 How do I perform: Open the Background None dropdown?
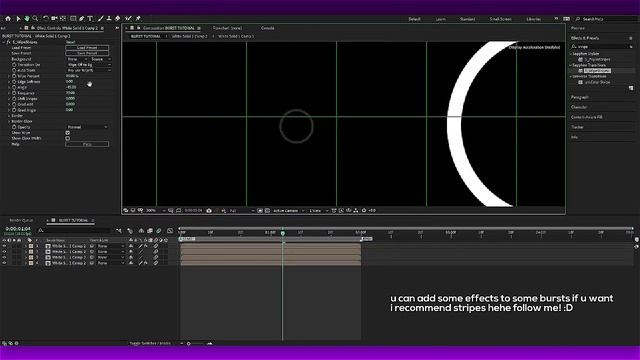click(77, 59)
